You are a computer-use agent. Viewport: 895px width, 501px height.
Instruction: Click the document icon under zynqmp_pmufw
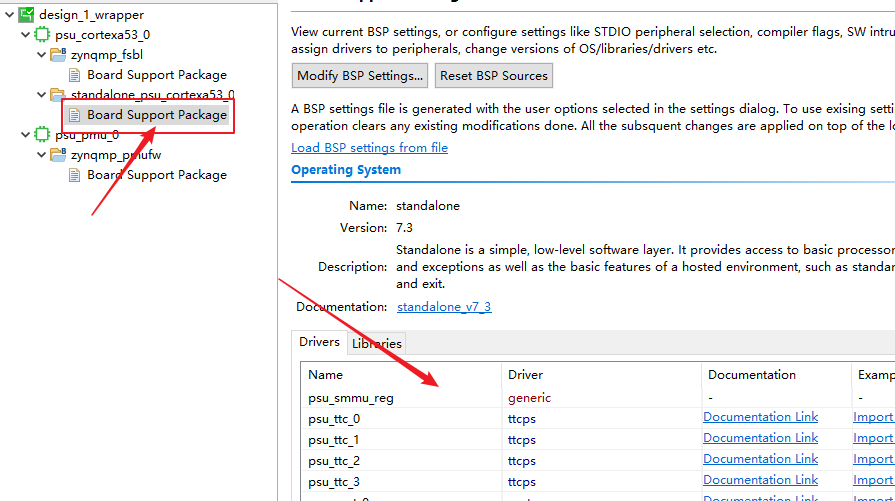(75, 175)
